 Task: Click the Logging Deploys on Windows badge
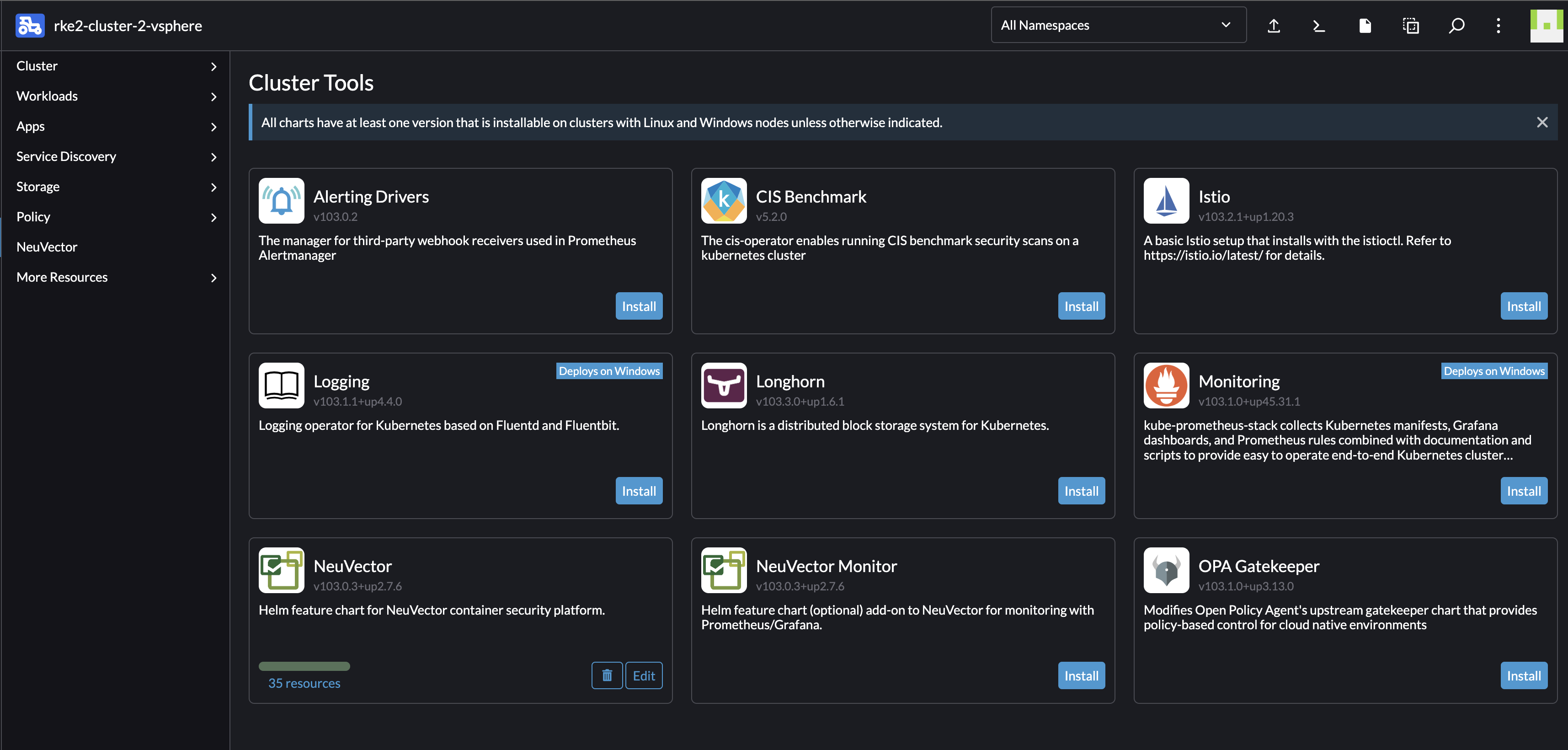pos(609,371)
